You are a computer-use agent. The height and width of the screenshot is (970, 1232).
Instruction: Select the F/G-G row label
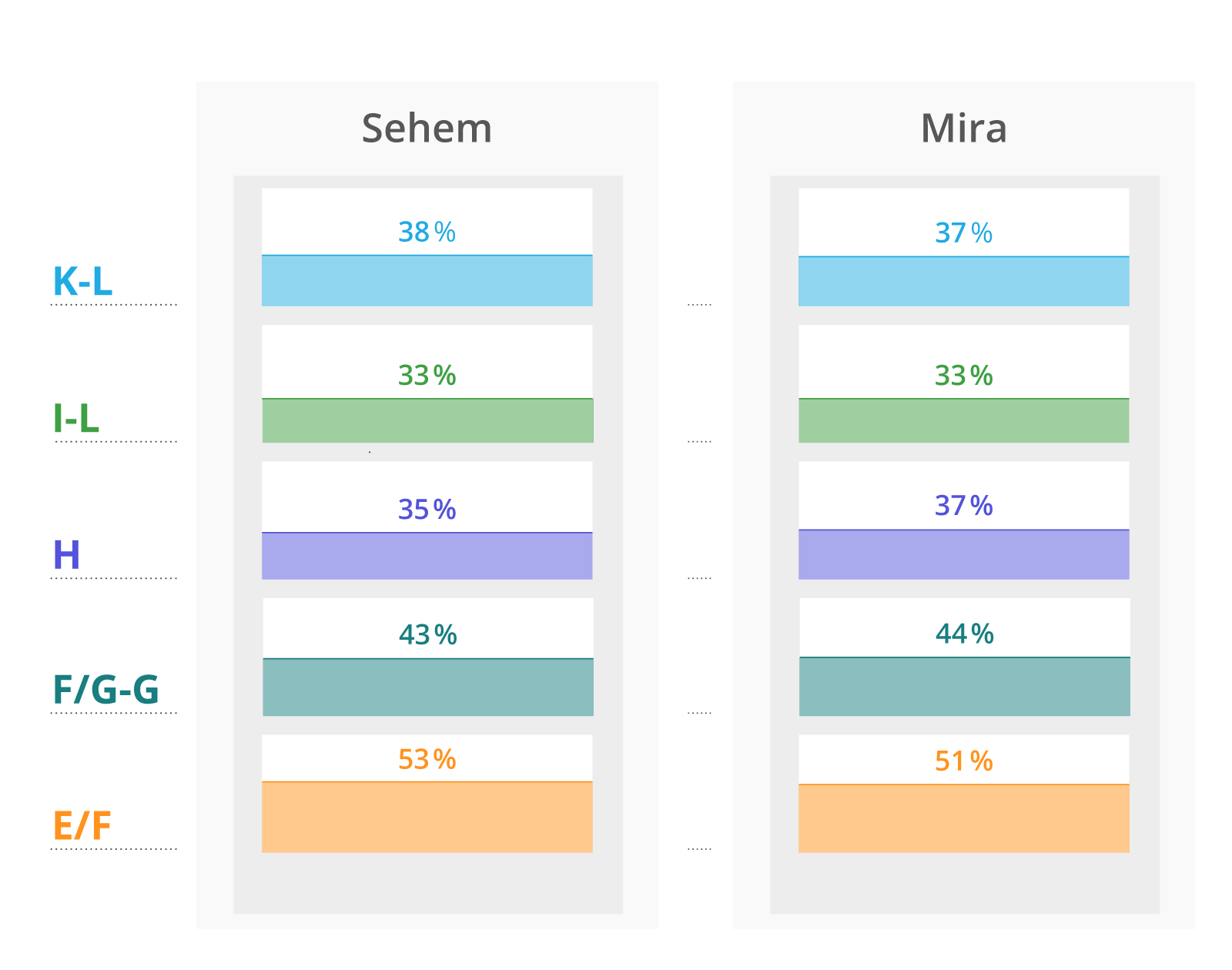[105, 690]
